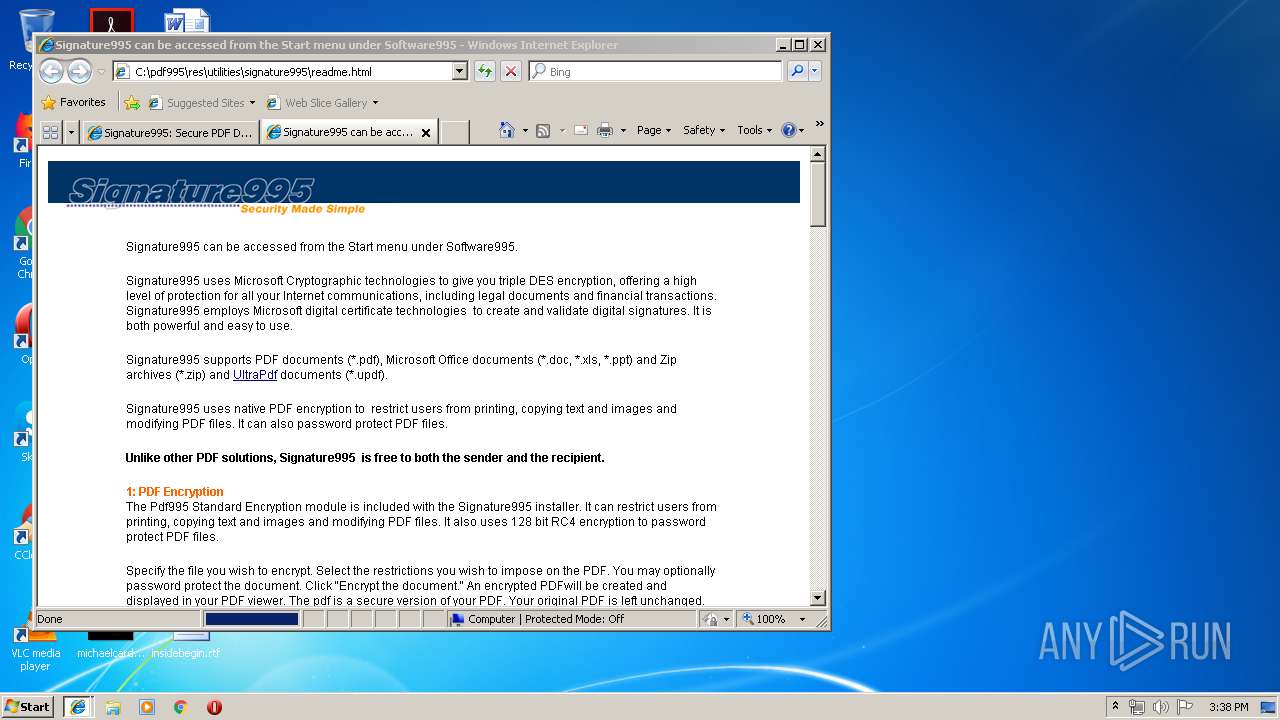The height and width of the screenshot is (720, 1280).
Task: Click the red Stop loading icon
Action: [511, 71]
